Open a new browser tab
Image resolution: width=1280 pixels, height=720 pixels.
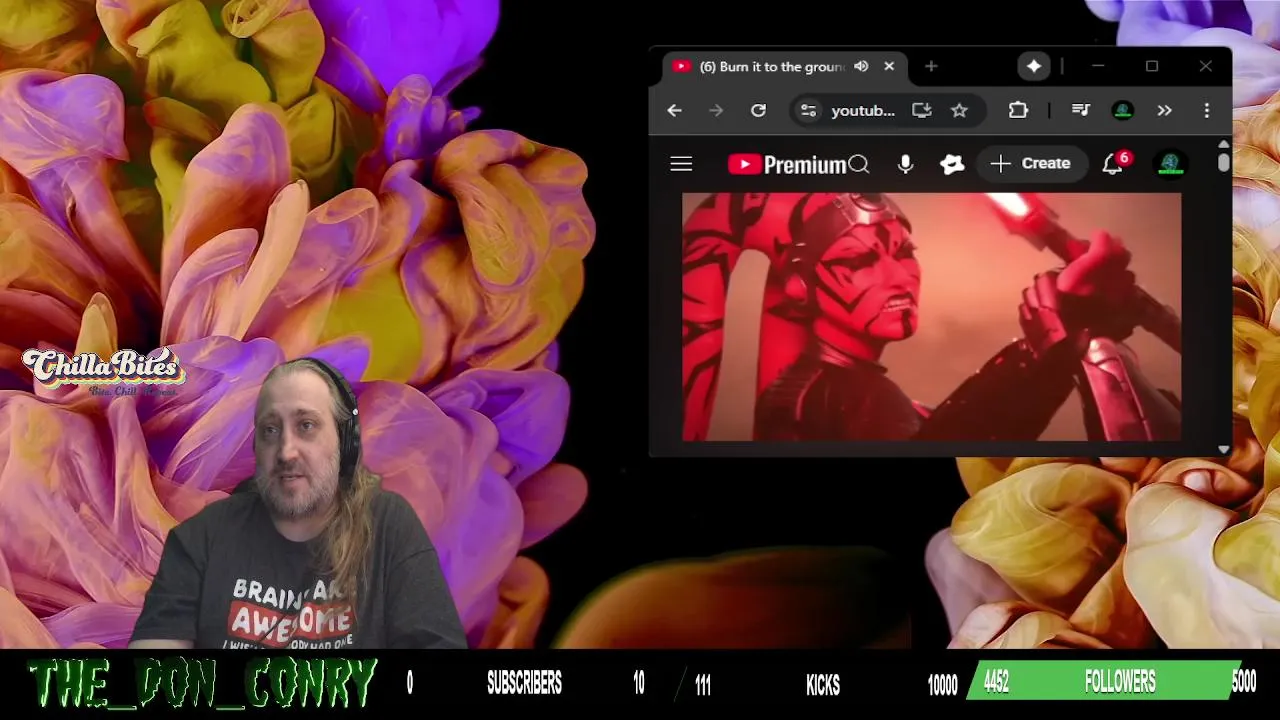click(931, 67)
